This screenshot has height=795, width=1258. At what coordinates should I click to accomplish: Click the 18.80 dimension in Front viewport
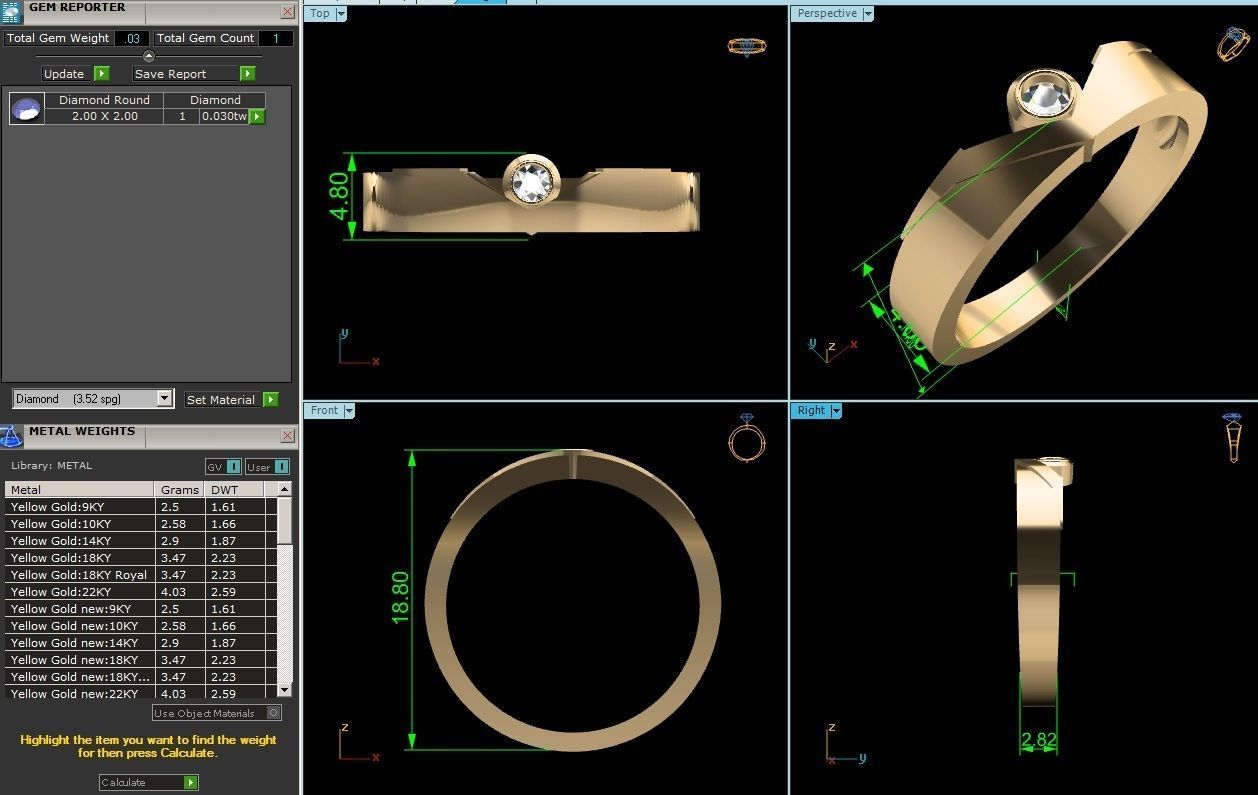point(400,598)
